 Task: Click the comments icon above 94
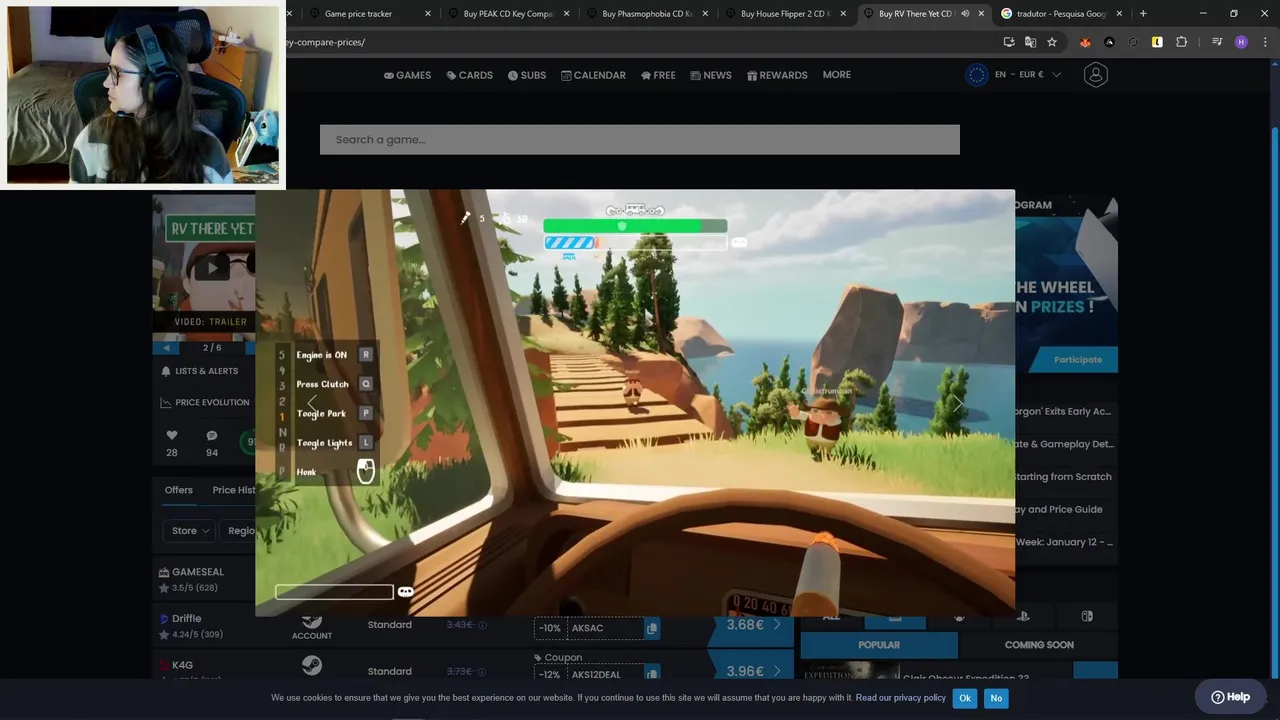(x=212, y=436)
